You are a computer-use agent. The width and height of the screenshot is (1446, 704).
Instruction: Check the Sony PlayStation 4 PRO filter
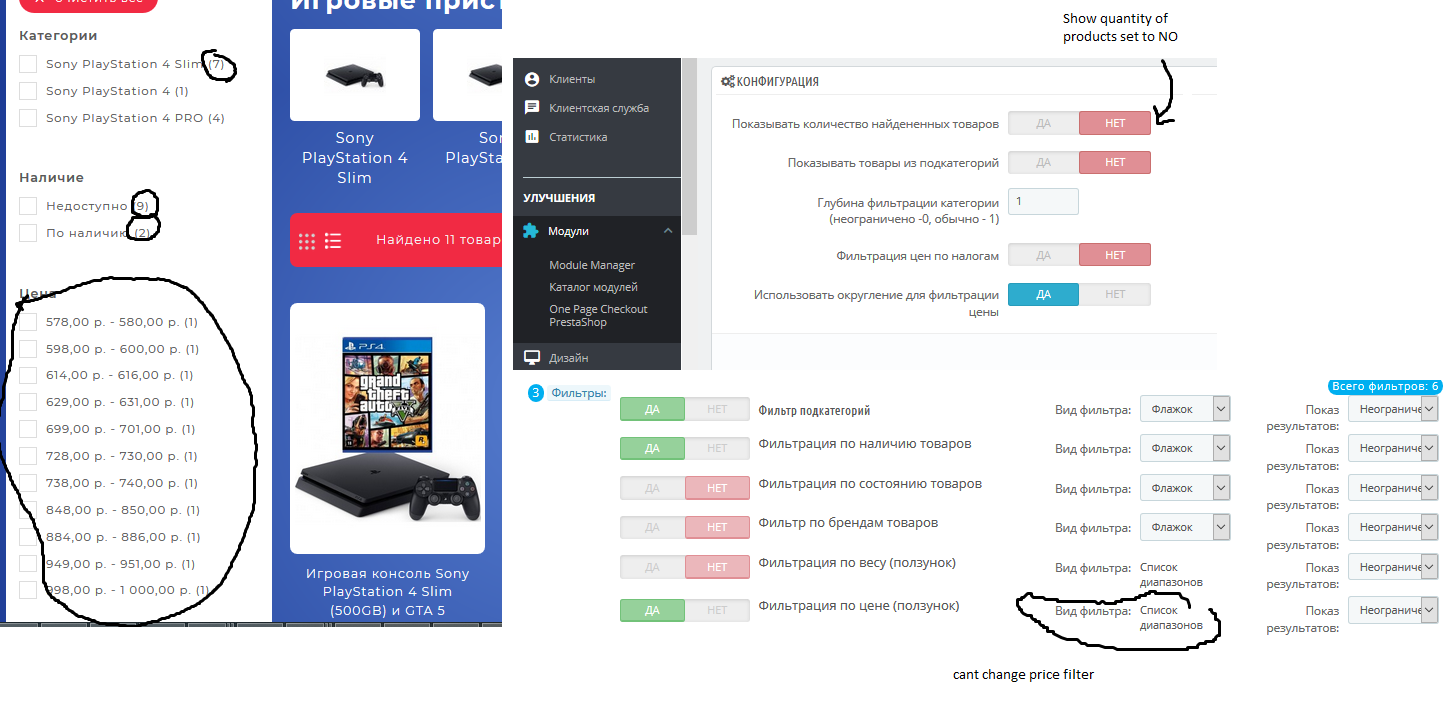[28, 118]
